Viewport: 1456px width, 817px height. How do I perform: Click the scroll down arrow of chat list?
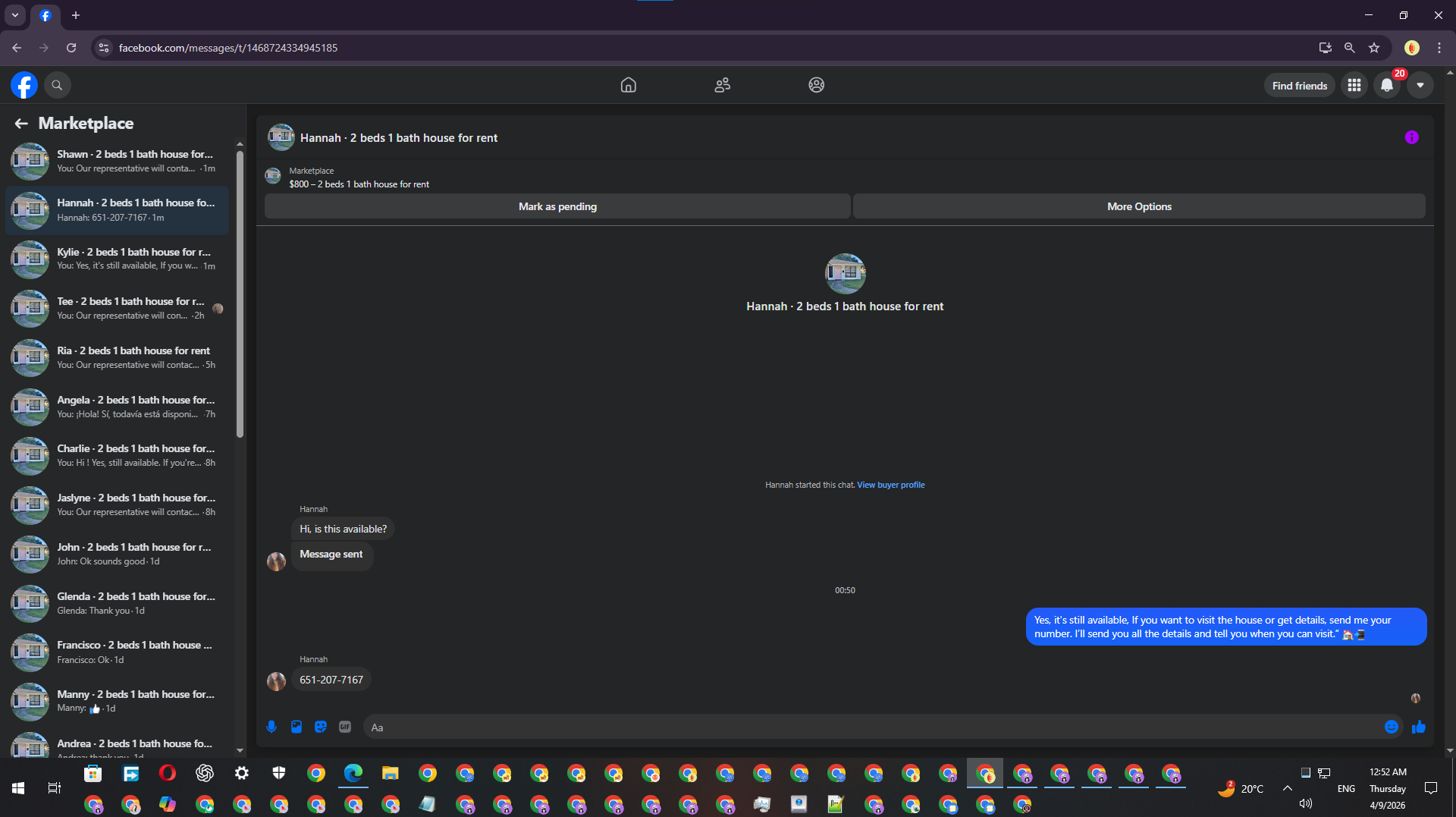[x=240, y=751]
